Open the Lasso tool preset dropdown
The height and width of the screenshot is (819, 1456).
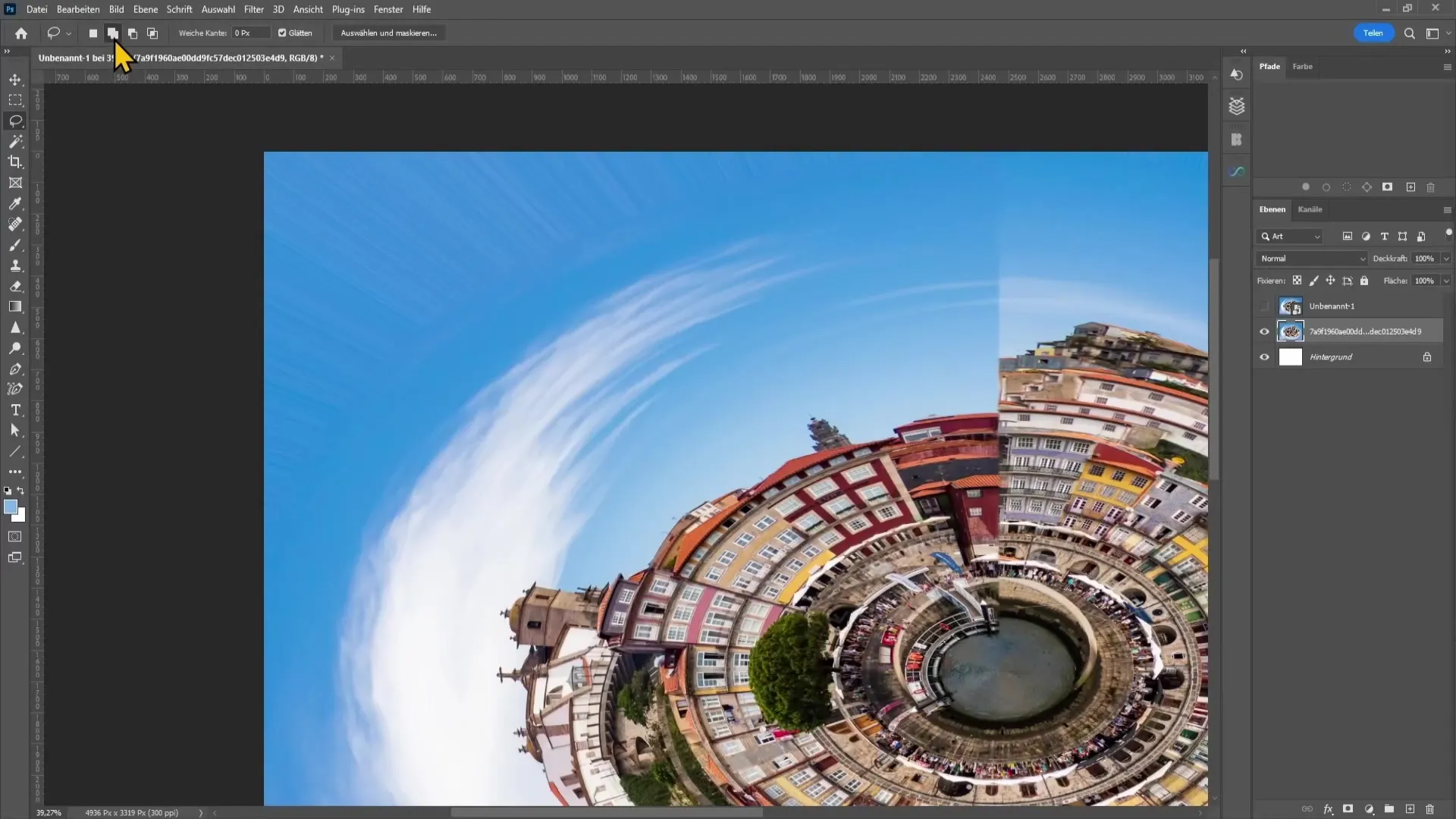tap(68, 33)
